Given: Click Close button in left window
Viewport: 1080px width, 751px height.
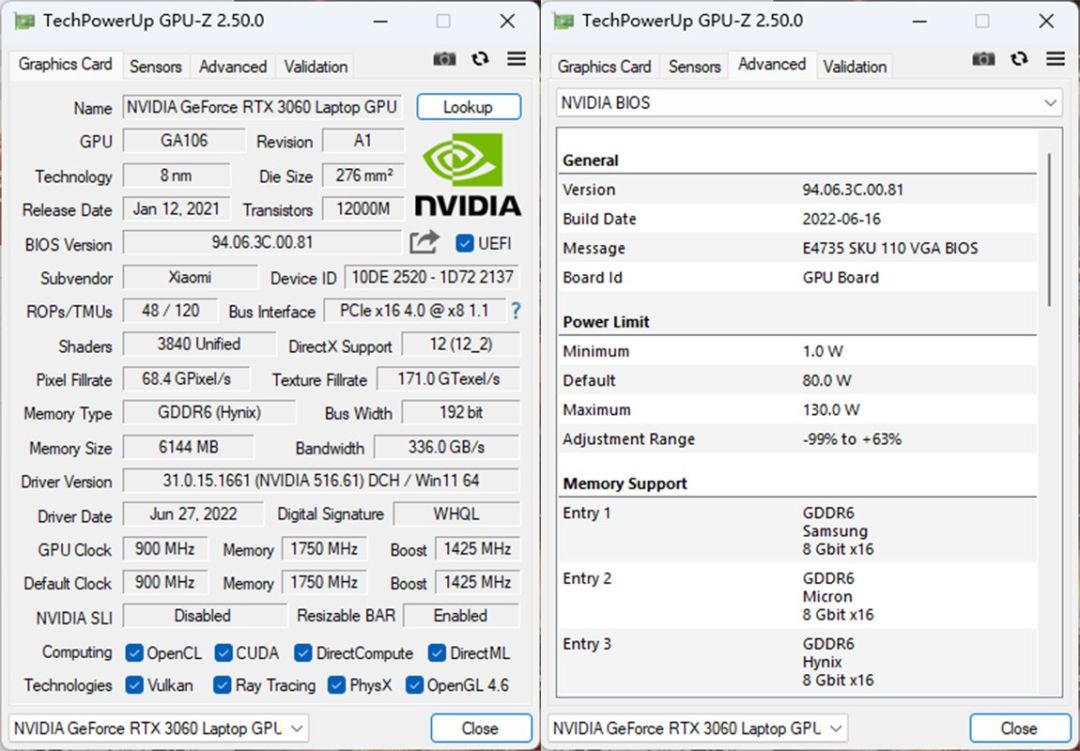Looking at the screenshot, I should click(481, 728).
